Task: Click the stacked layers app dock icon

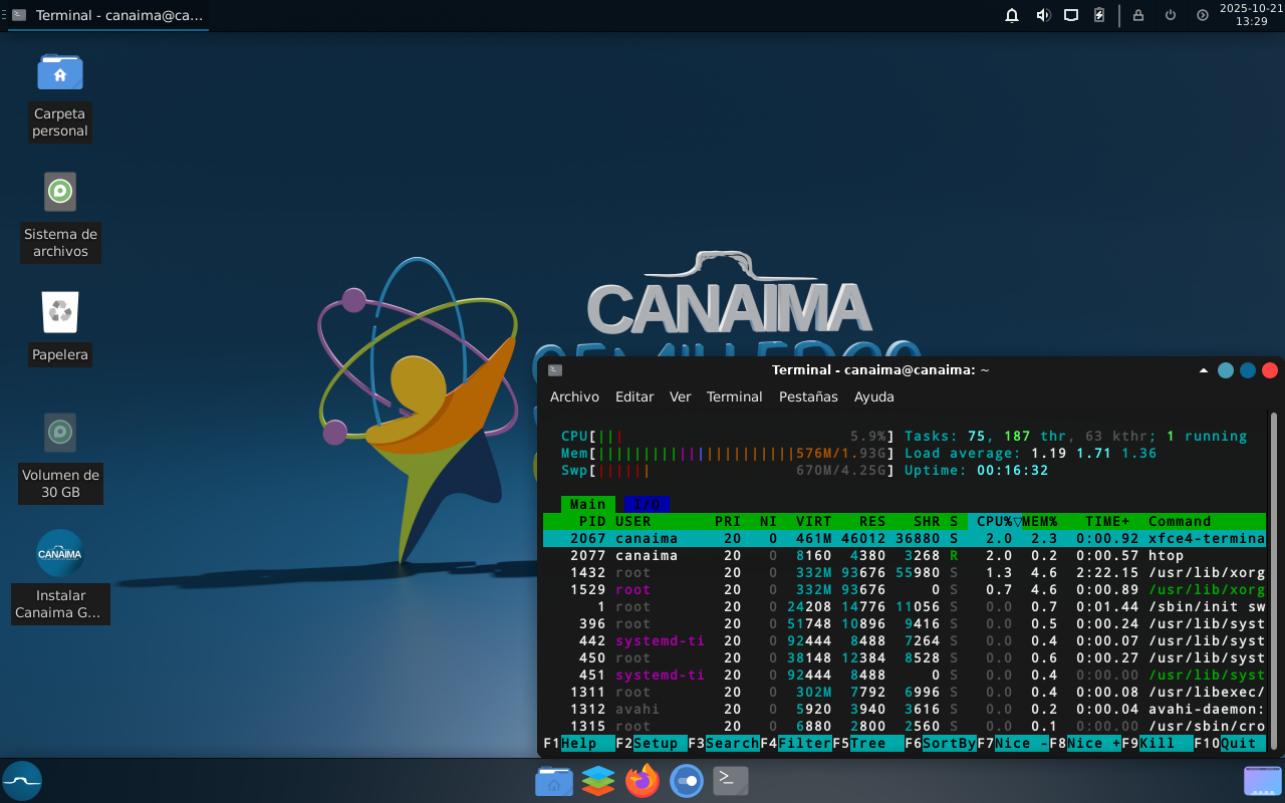Action: pyautogui.click(x=598, y=780)
